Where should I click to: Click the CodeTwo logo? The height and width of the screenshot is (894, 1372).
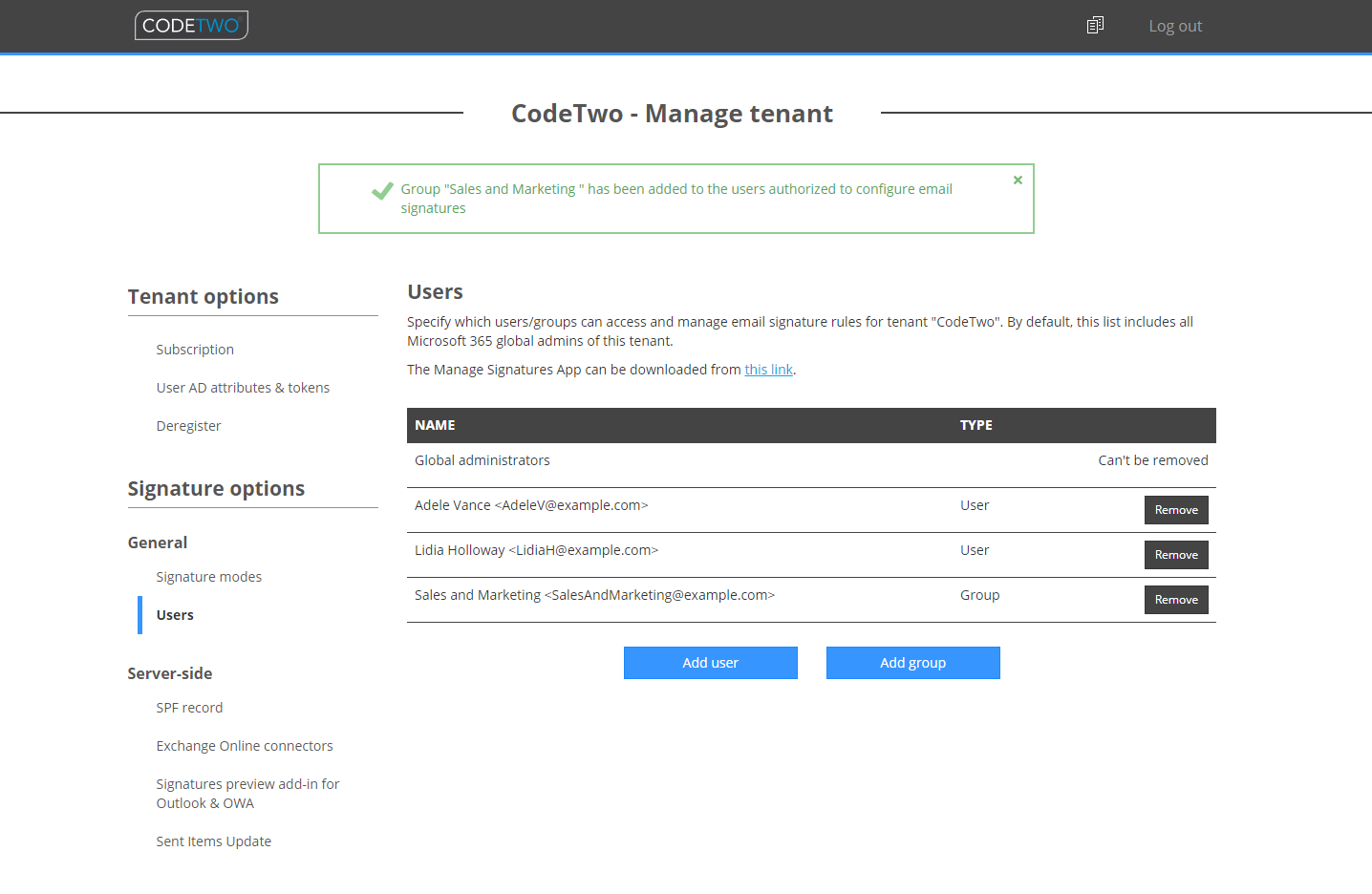(191, 25)
